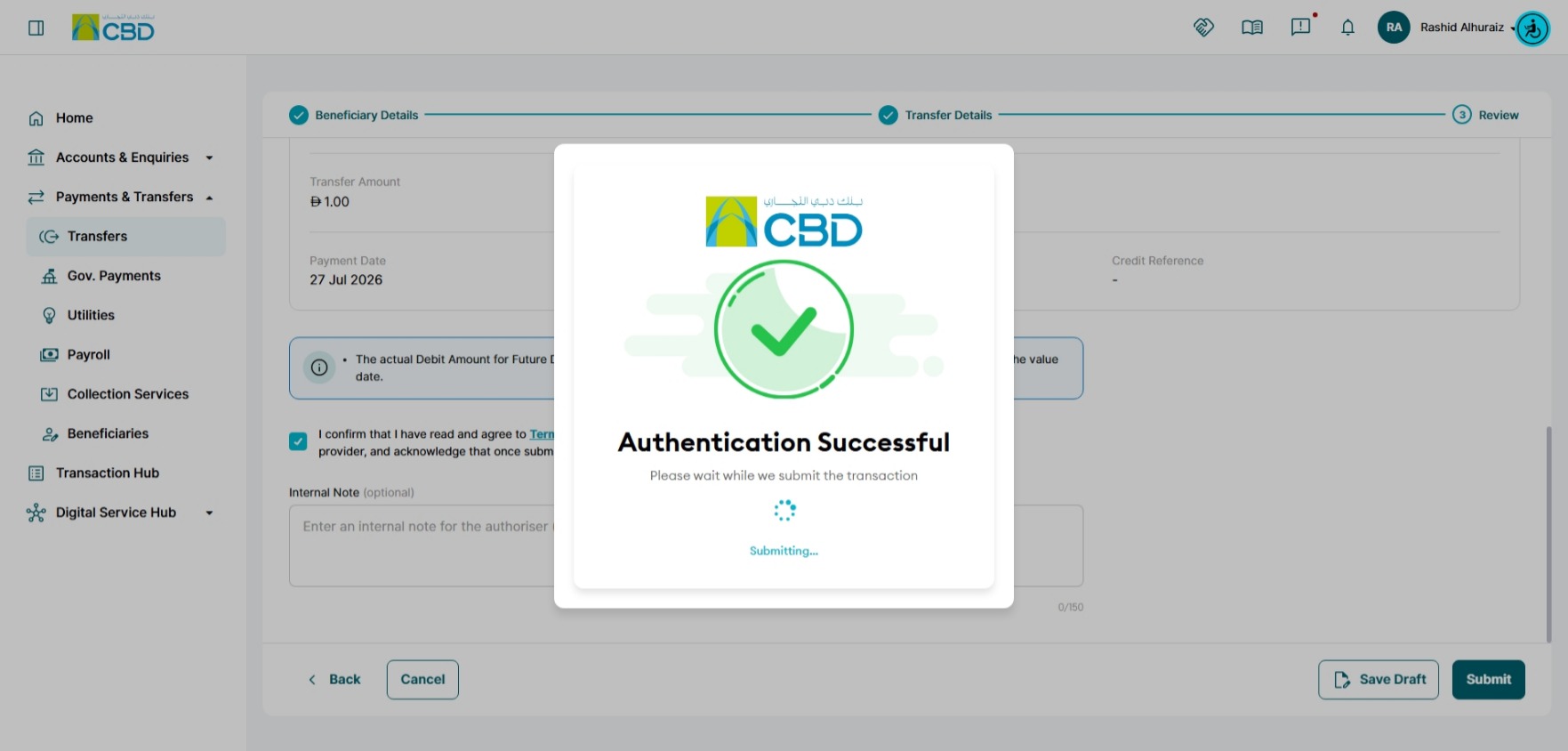Click the Transaction Hub list icon
Image resolution: width=1568 pixels, height=751 pixels.
point(36,473)
